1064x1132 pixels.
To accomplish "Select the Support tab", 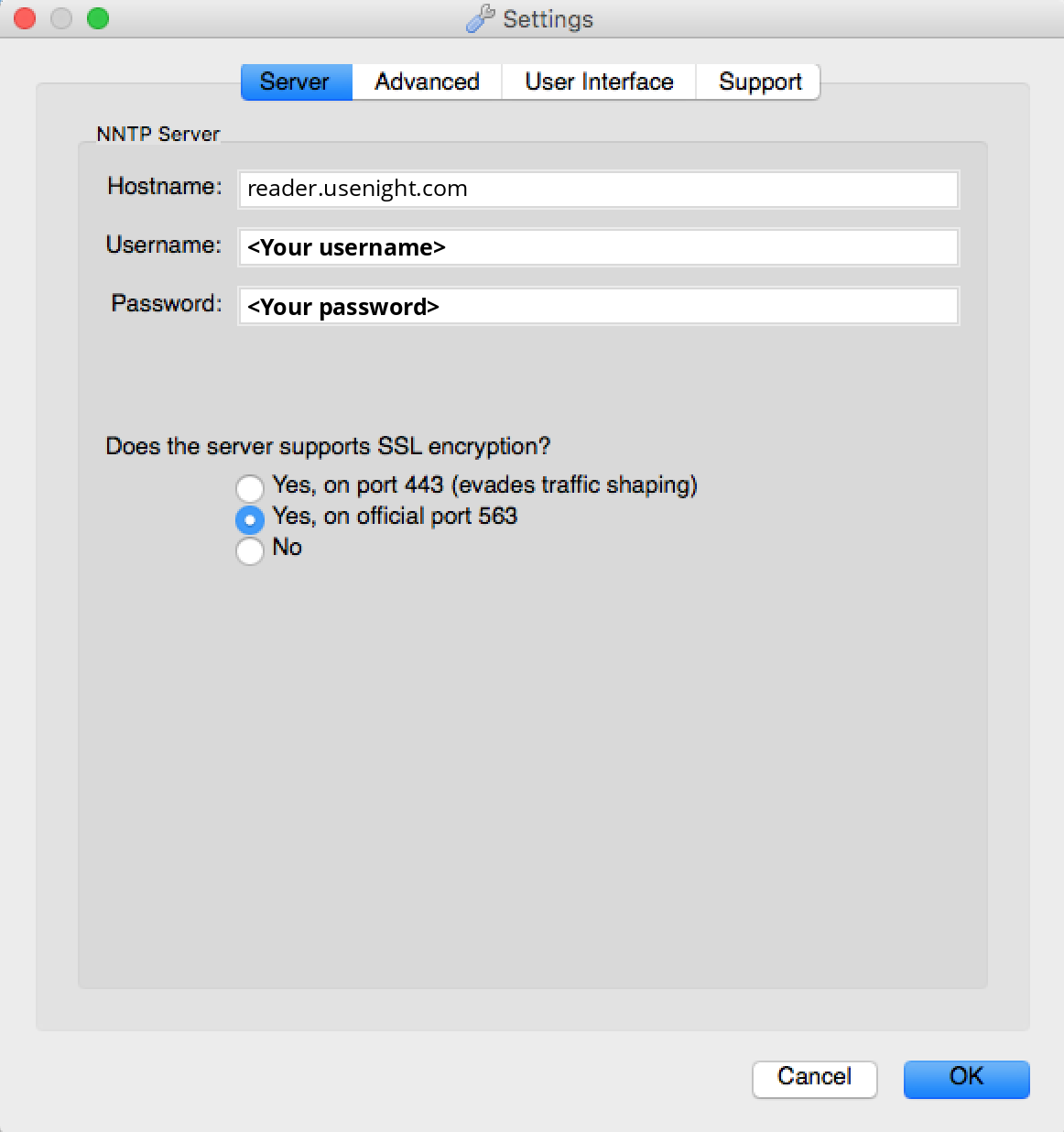I will [759, 82].
